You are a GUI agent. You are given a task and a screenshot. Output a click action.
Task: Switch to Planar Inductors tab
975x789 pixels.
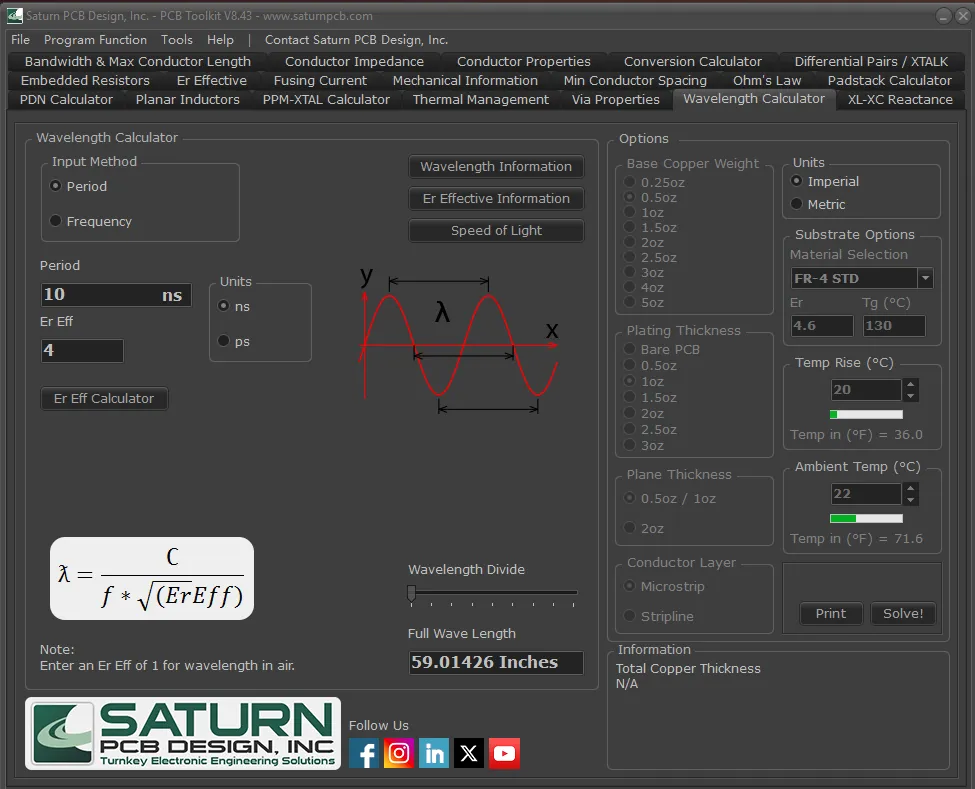pyautogui.click(x=187, y=99)
